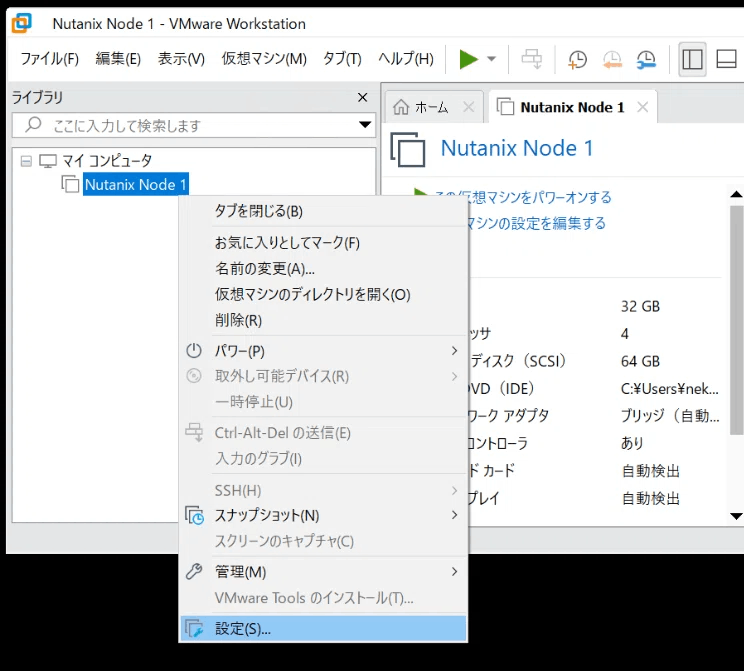Toggle the thumbnail bar view icon
744x671 pixels.
pos(726,59)
